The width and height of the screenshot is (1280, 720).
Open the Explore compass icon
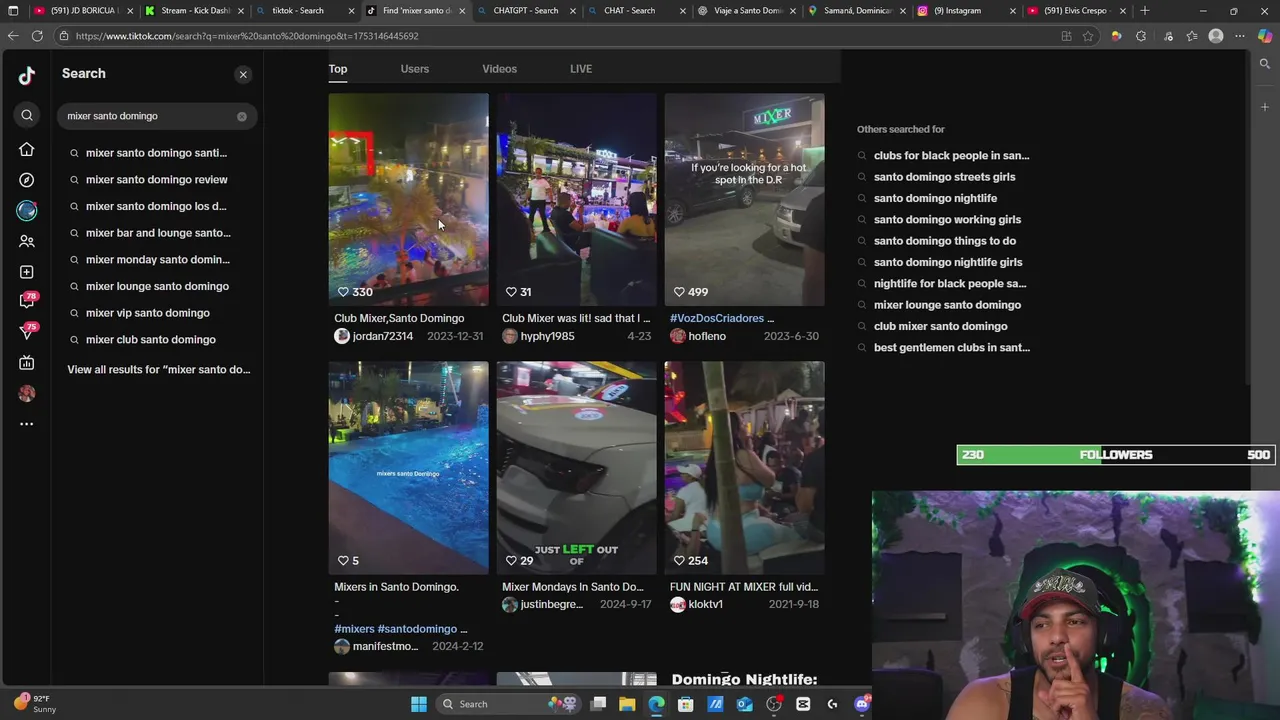click(27, 180)
